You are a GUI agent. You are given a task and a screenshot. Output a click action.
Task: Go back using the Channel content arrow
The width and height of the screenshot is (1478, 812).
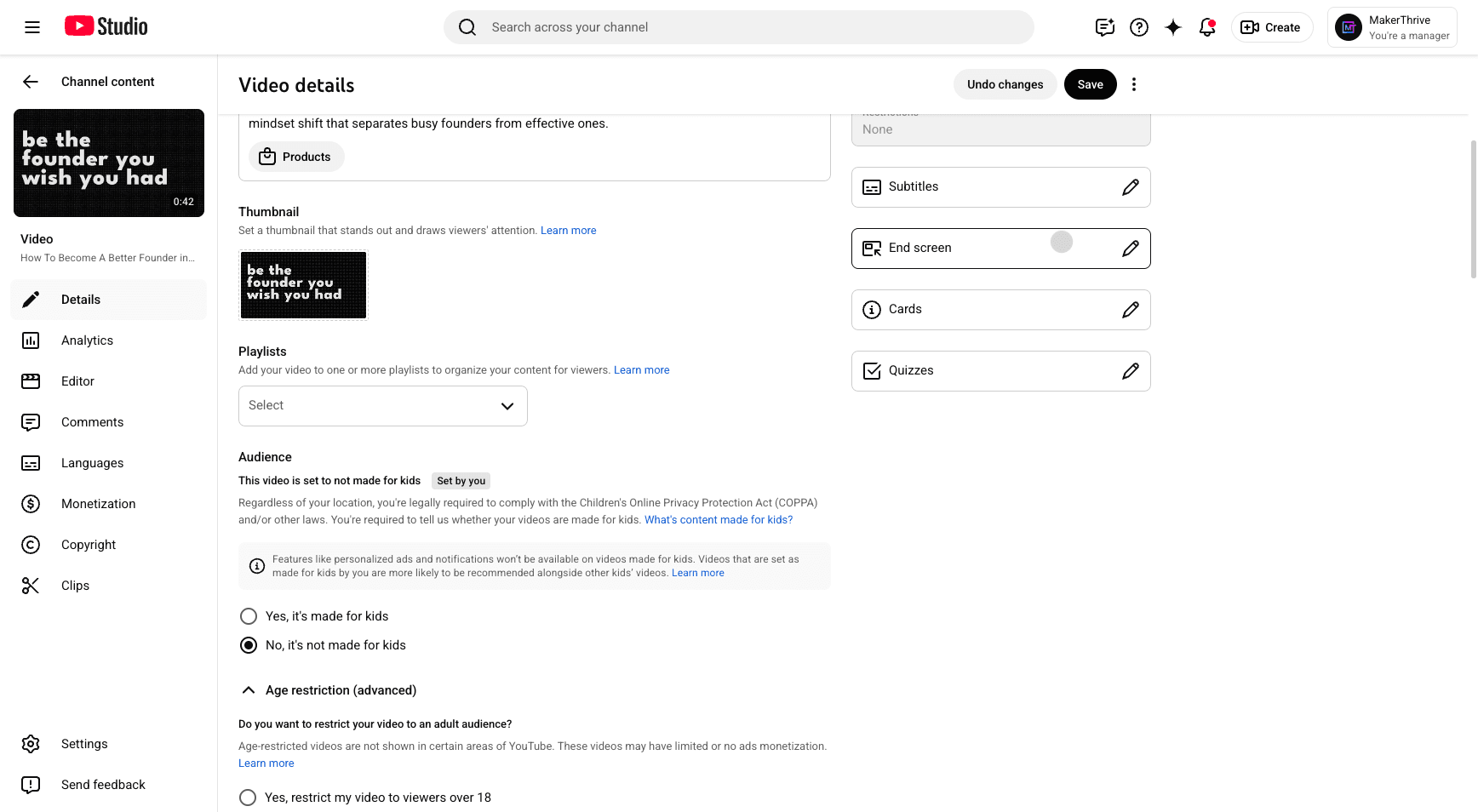point(31,82)
